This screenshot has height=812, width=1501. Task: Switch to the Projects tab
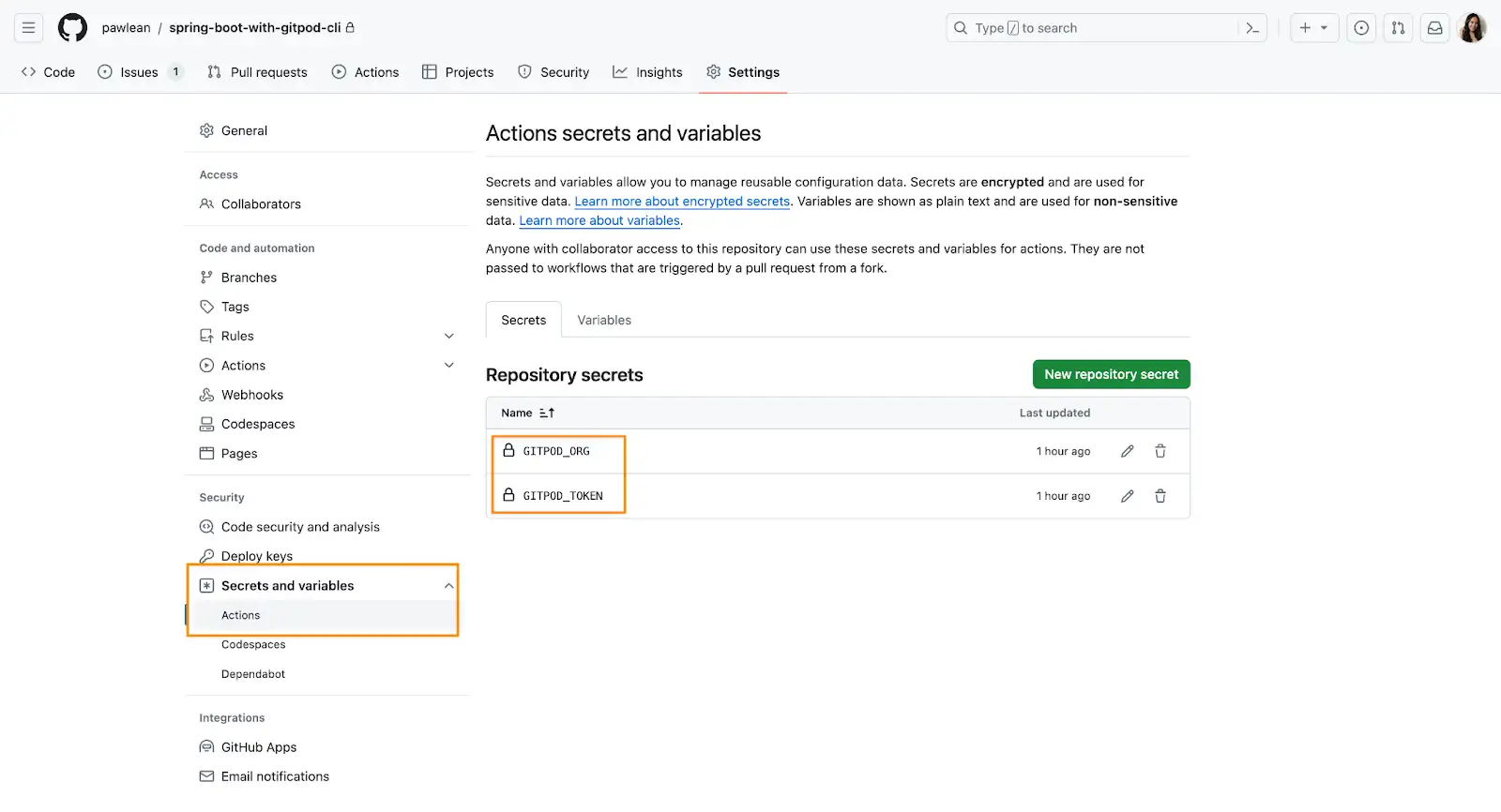pos(458,72)
